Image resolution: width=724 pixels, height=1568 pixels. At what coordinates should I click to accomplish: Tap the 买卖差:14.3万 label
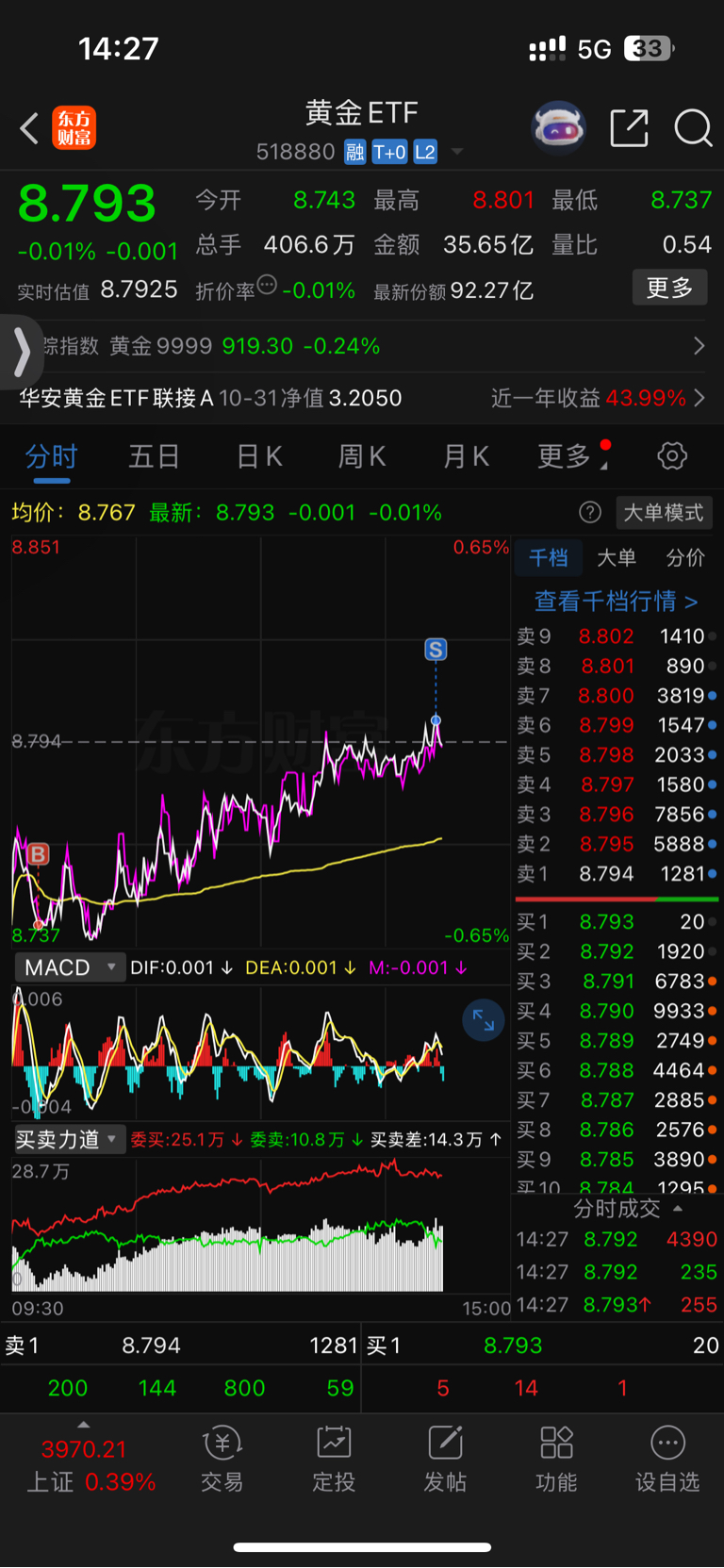(x=436, y=1139)
